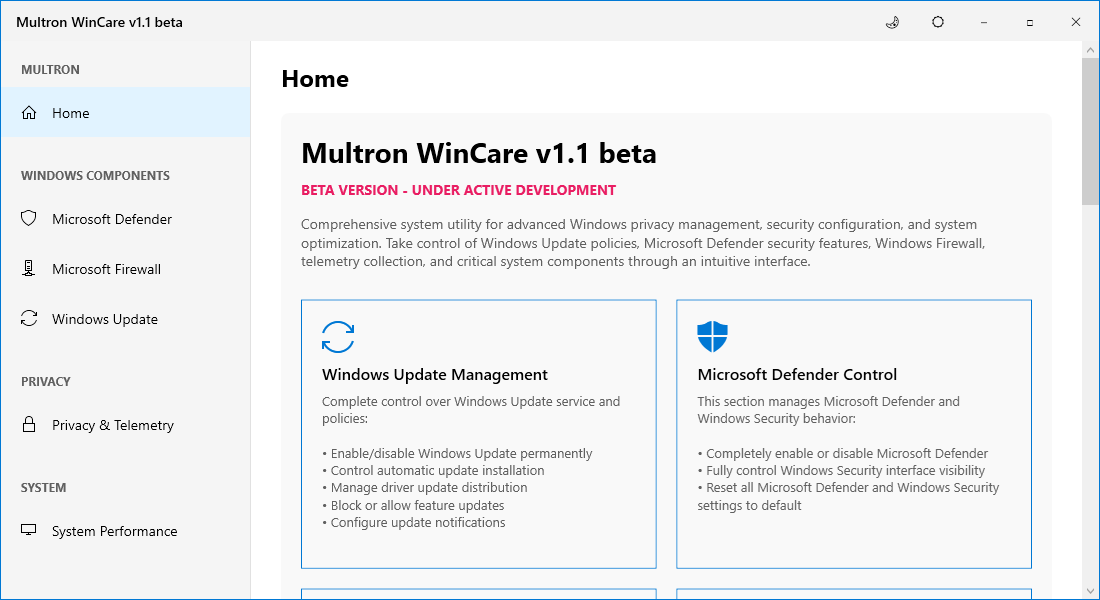Click the 'Multron WinCare v1.1 beta' main heading
1100x600 pixels.
pos(478,153)
